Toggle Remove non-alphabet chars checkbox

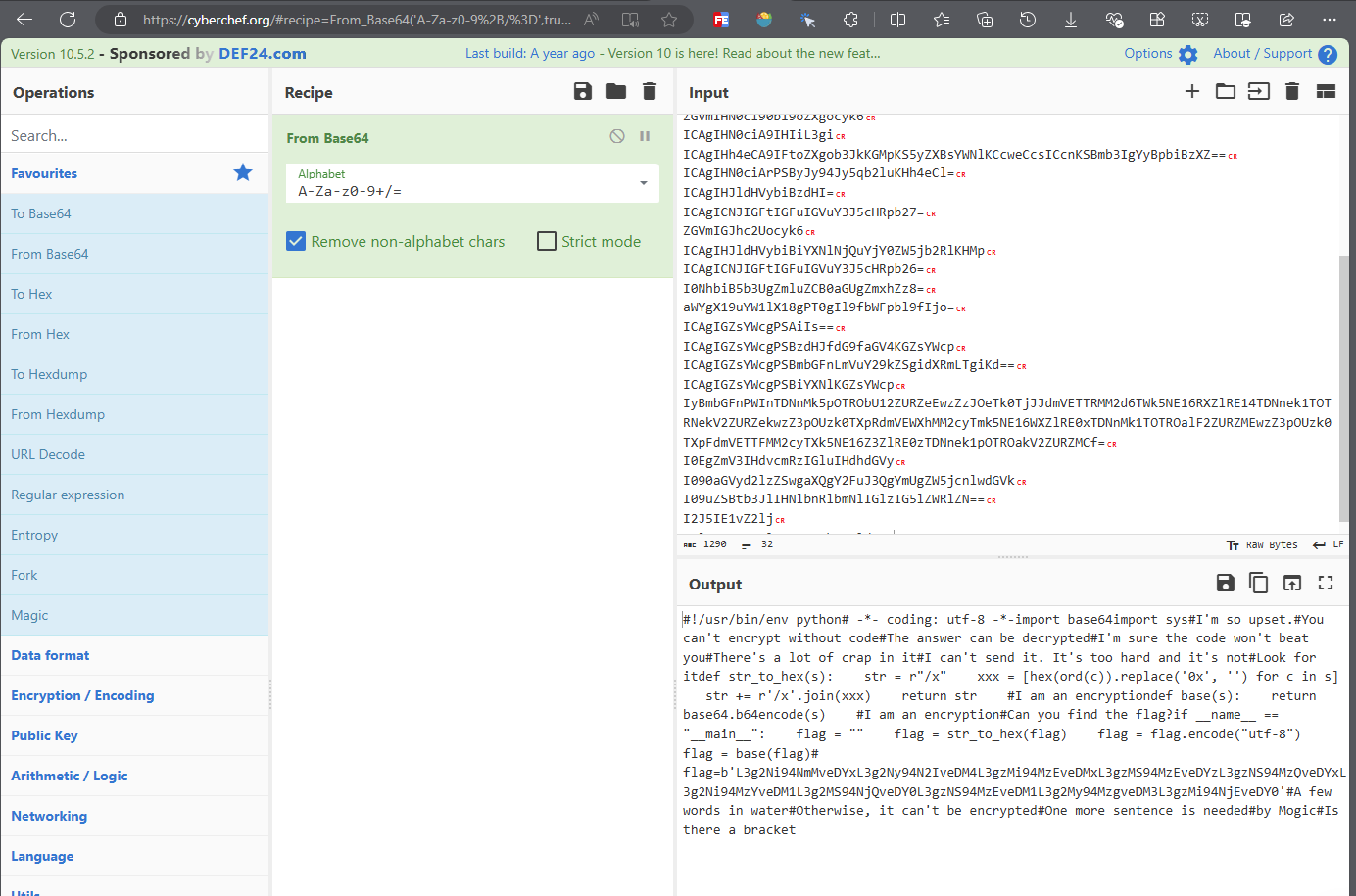[x=296, y=241]
